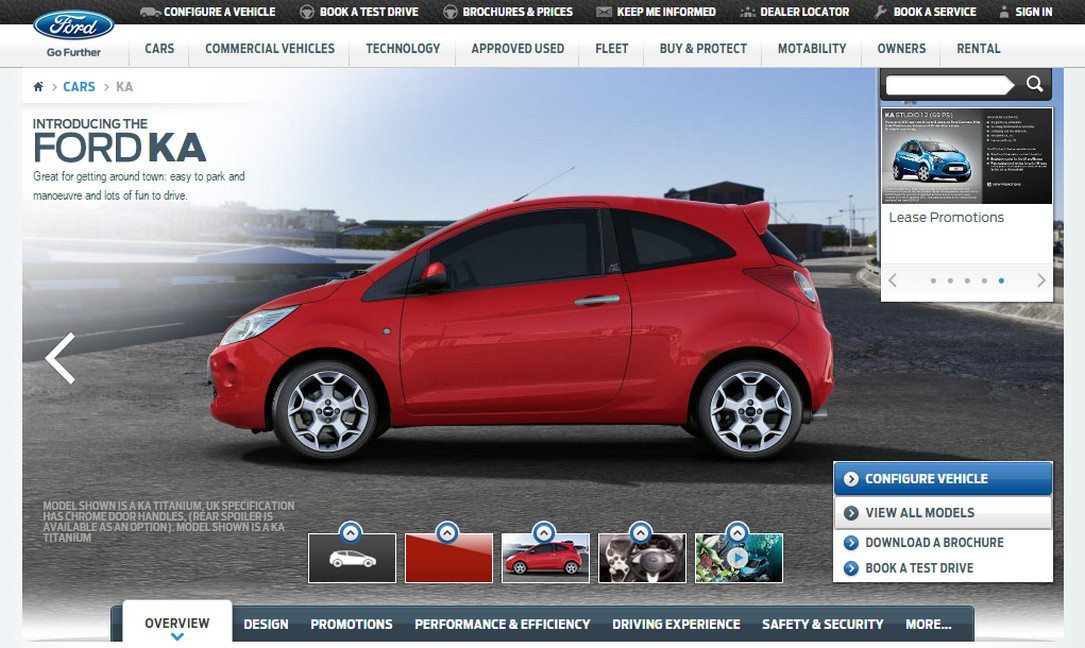Play the video thumbnail
The image size is (1085, 648).
738,558
